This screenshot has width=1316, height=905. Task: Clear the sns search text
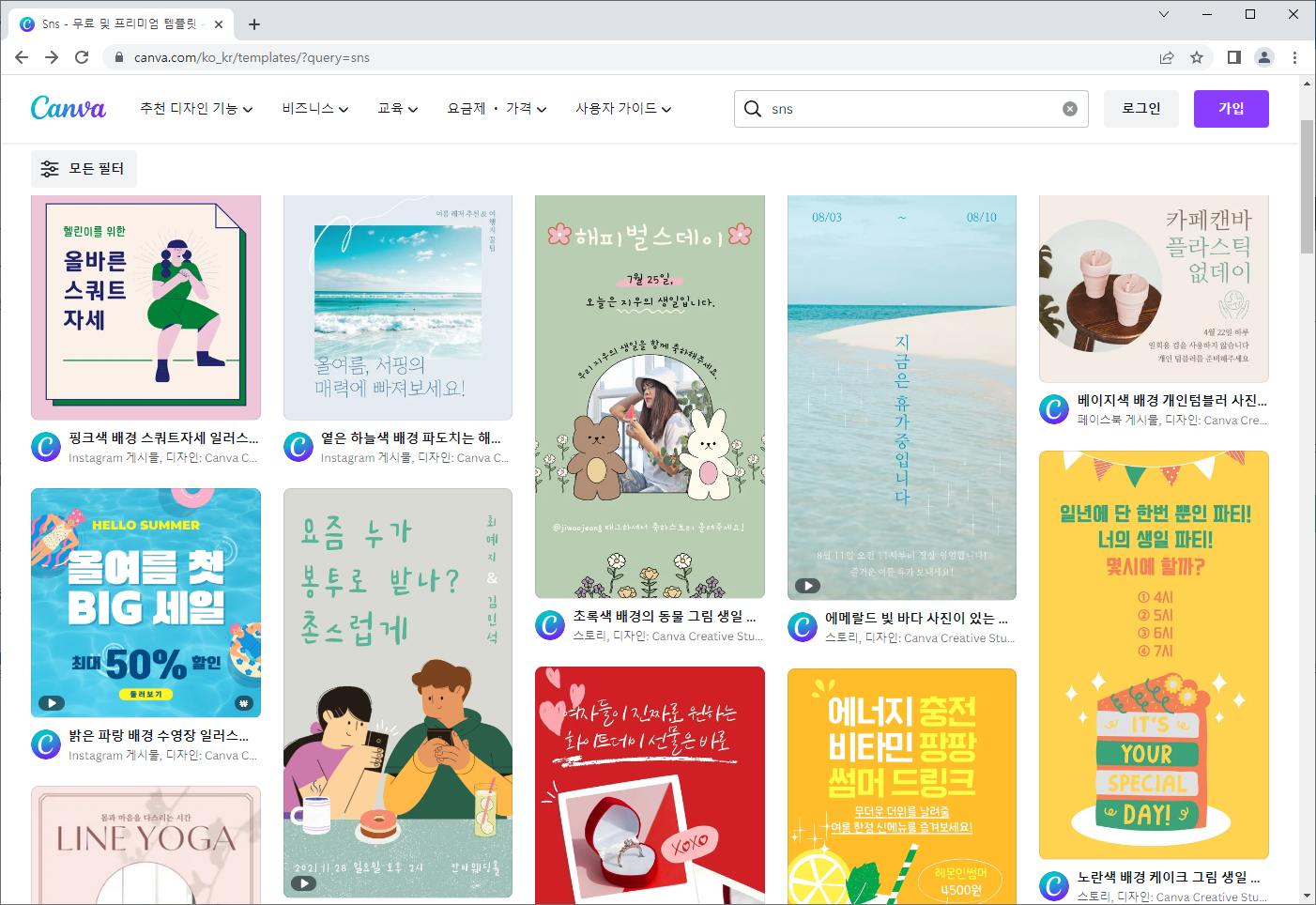click(x=1069, y=109)
